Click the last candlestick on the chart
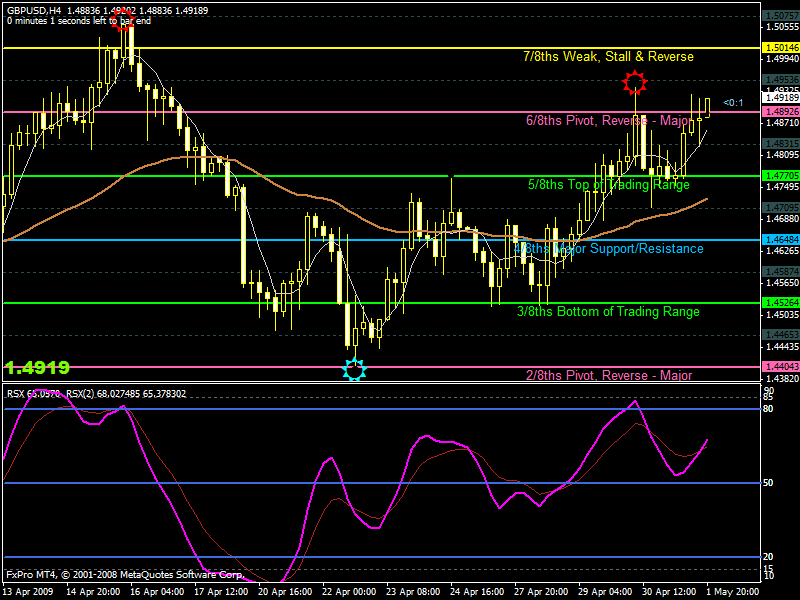The width and height of the screenshot is (800, 600). pos(707,108)
